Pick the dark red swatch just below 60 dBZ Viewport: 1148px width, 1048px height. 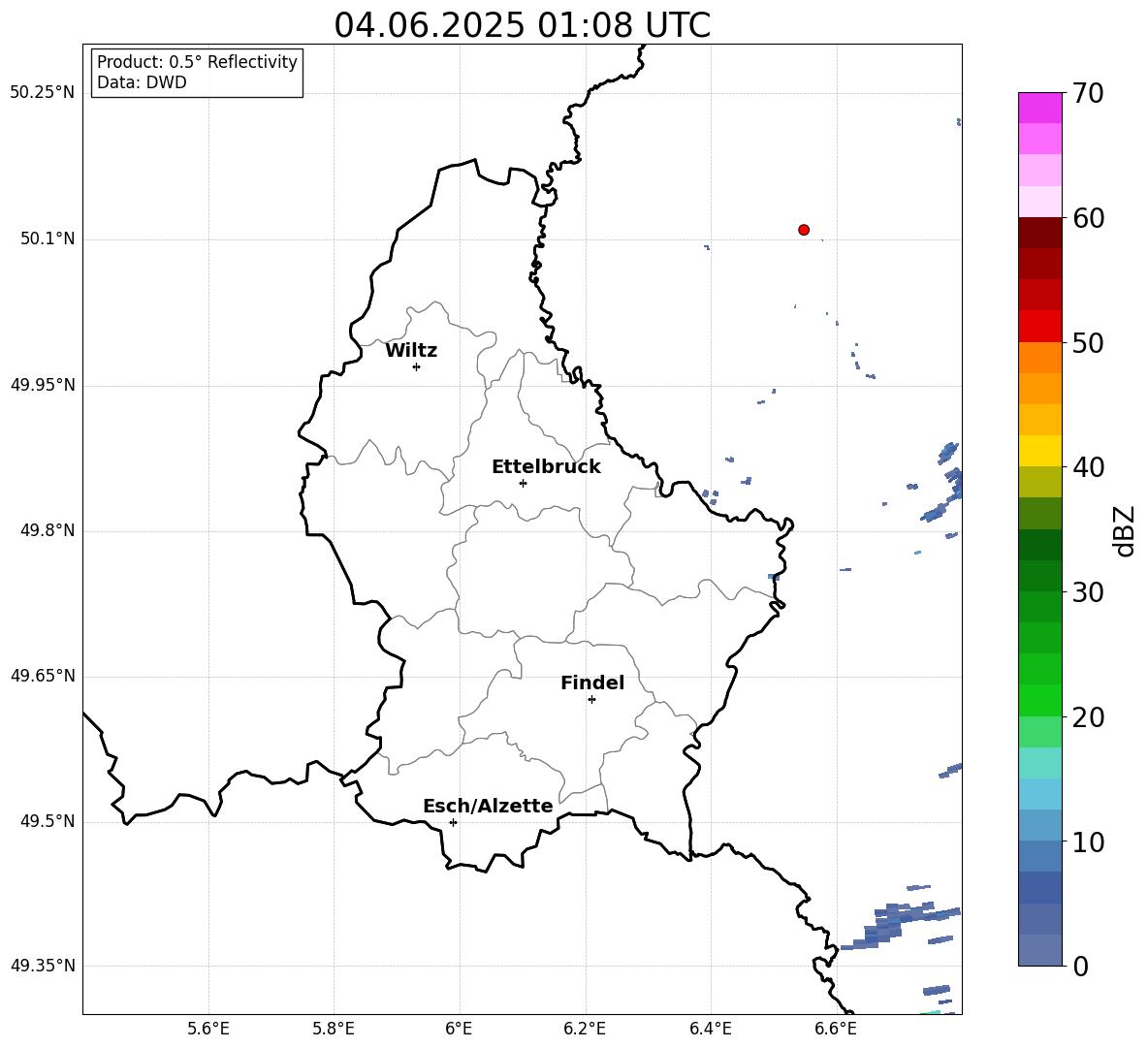[1040, 233]
